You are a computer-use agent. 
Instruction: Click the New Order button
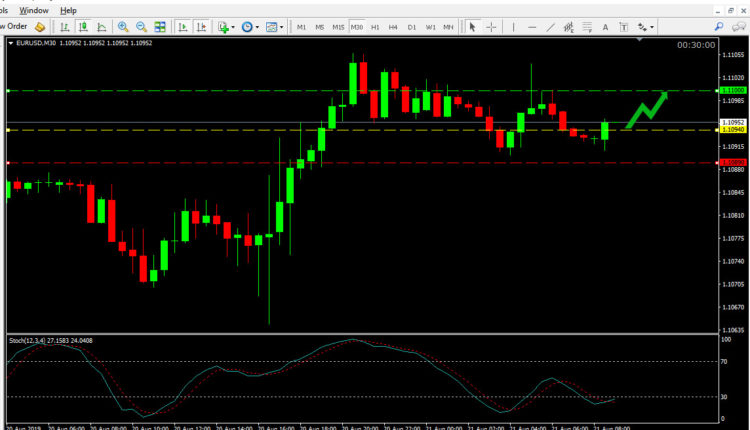point(13,27)
